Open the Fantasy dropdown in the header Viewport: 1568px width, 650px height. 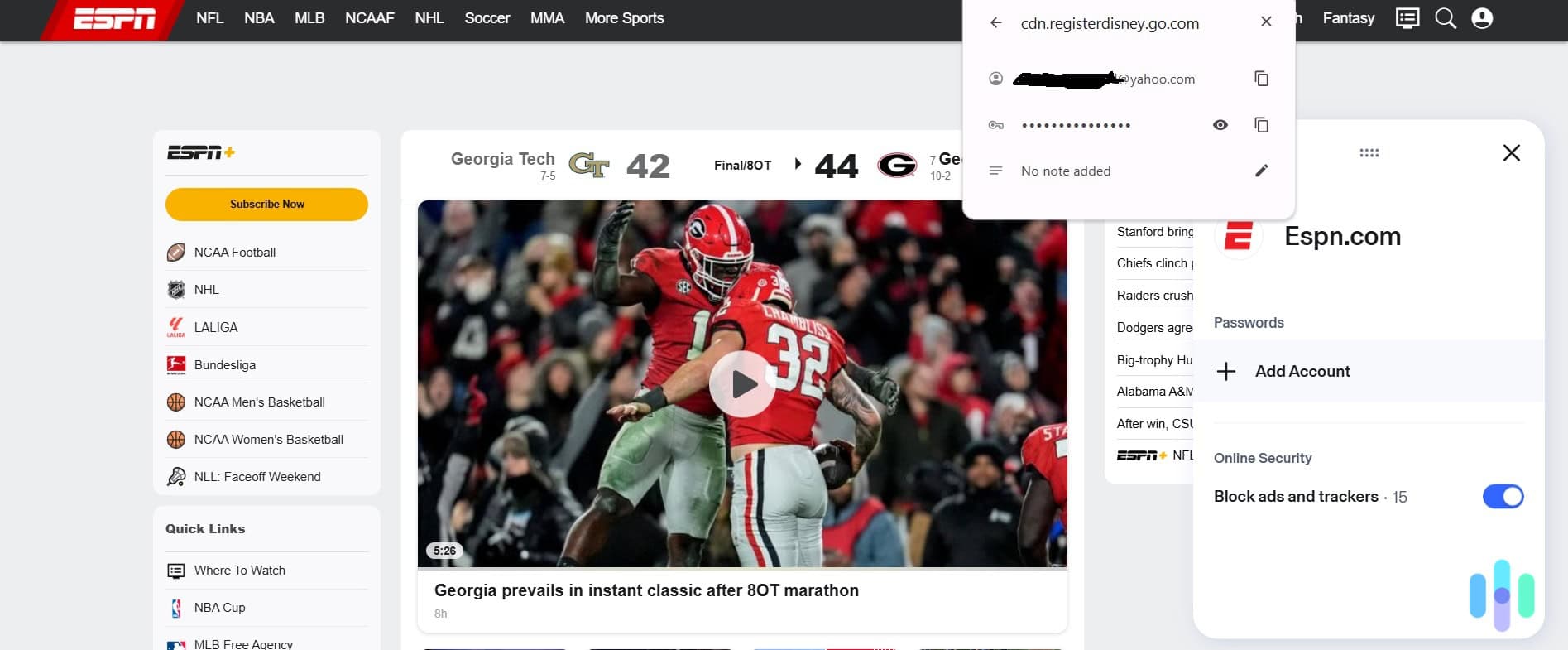(1348, 18)
